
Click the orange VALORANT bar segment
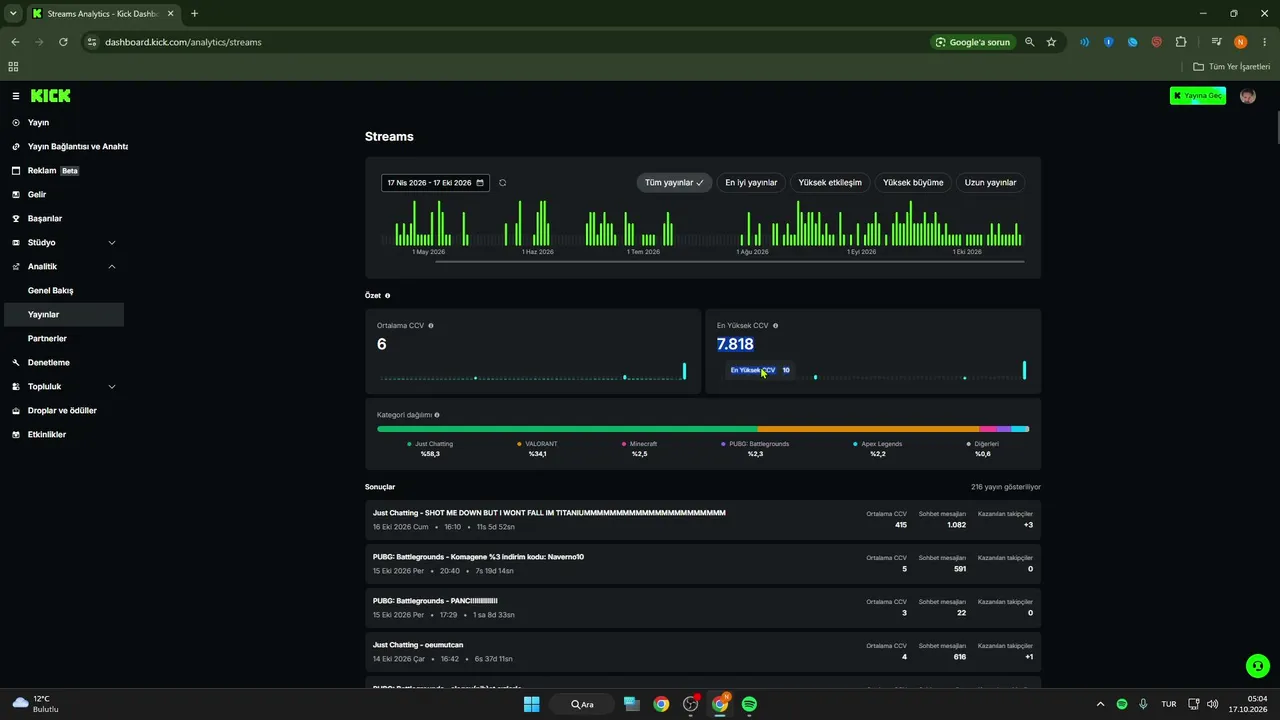click(868, 429)
